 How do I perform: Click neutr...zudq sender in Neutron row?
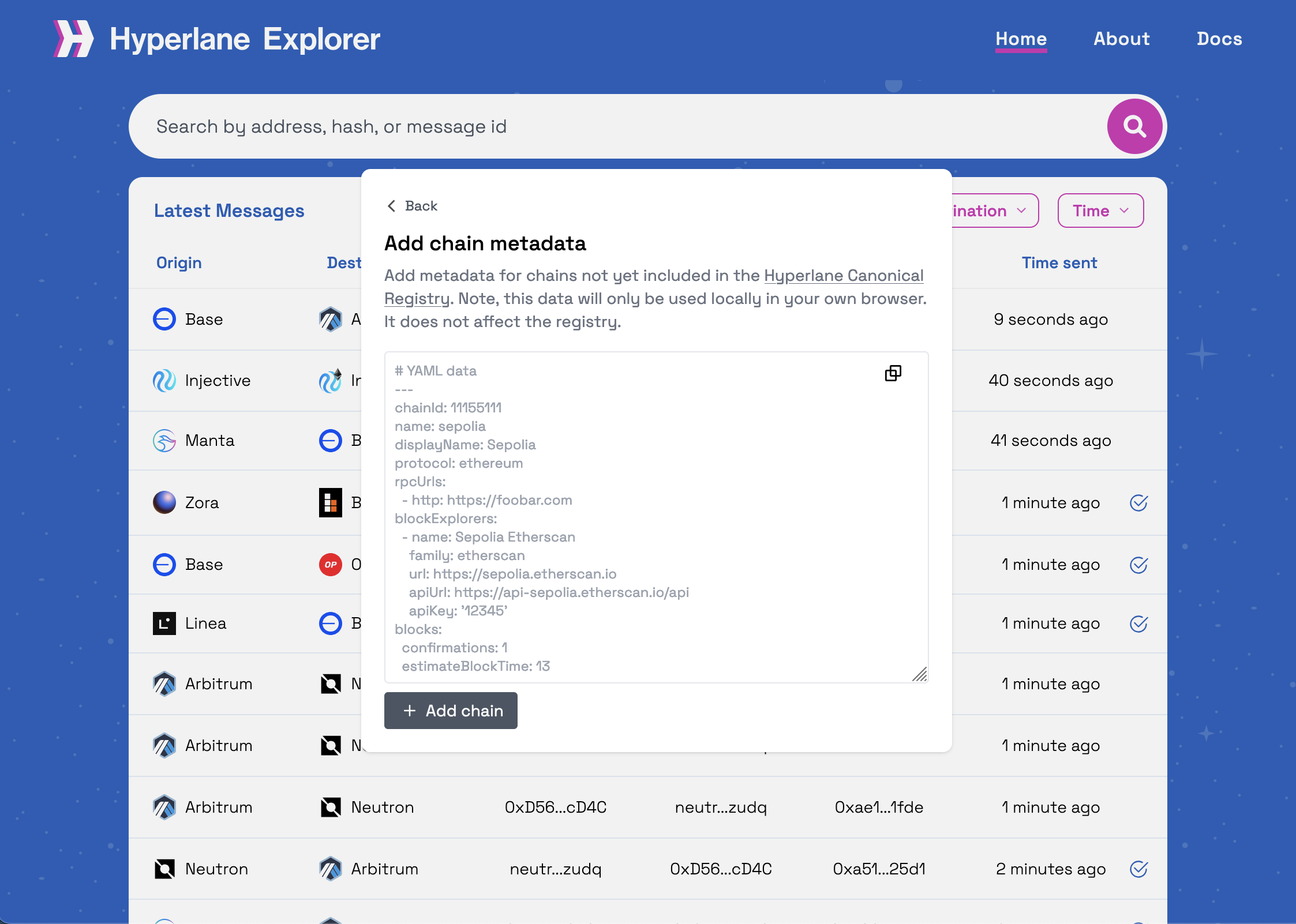point(556,869)
